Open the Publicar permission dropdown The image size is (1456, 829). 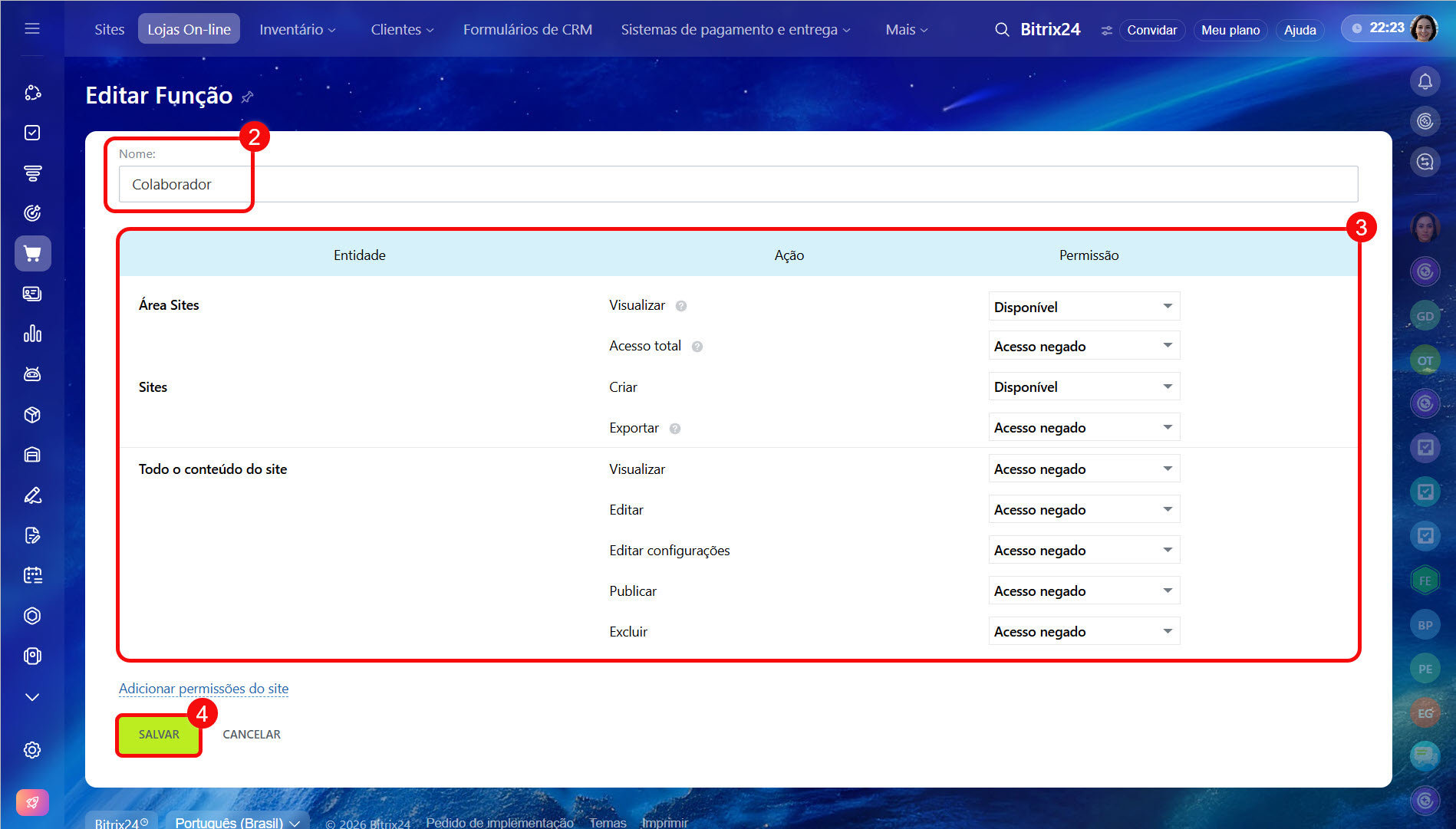[1083, 591]
